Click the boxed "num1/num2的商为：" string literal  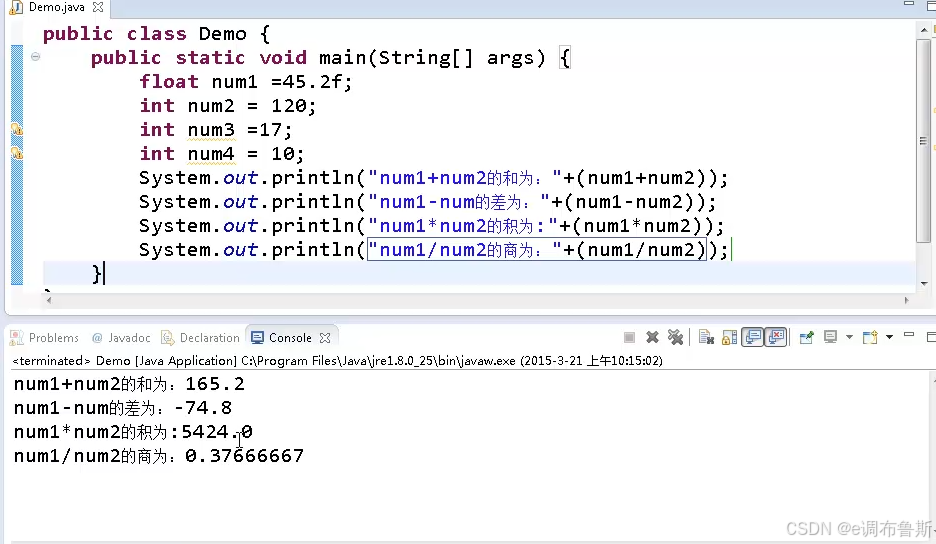coord(464,250)
